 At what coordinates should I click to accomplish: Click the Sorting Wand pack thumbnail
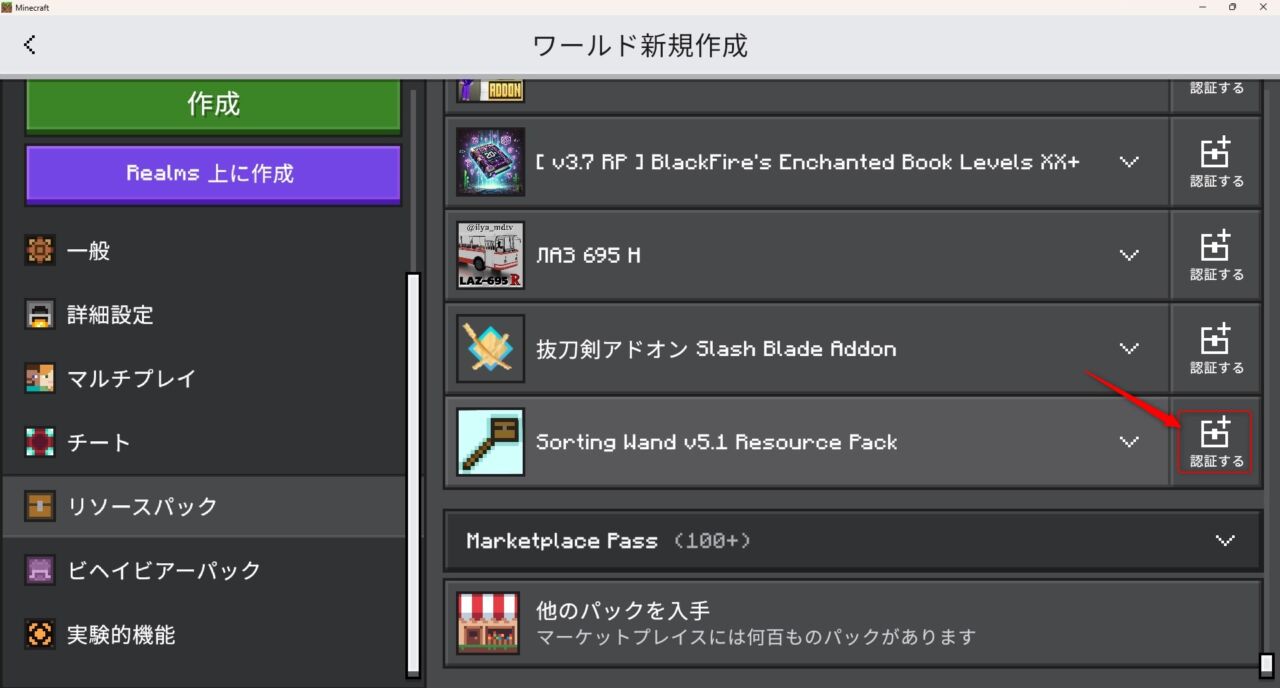point(490,442)
